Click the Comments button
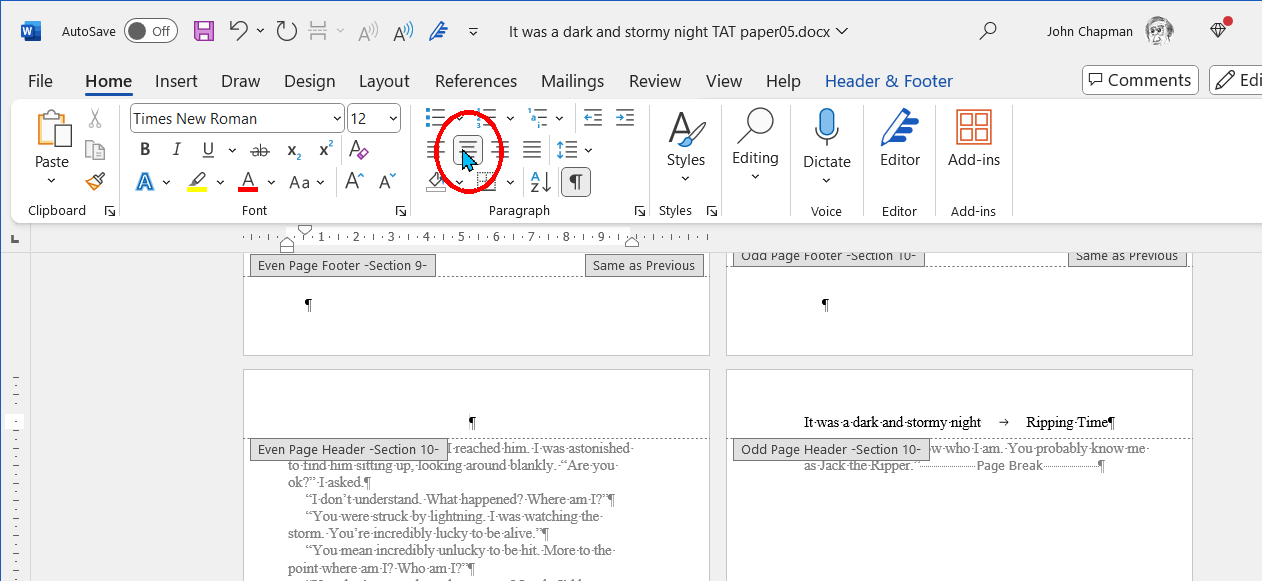The height and width of the screenshot is (581, 1262). [x=1139, y=80]
